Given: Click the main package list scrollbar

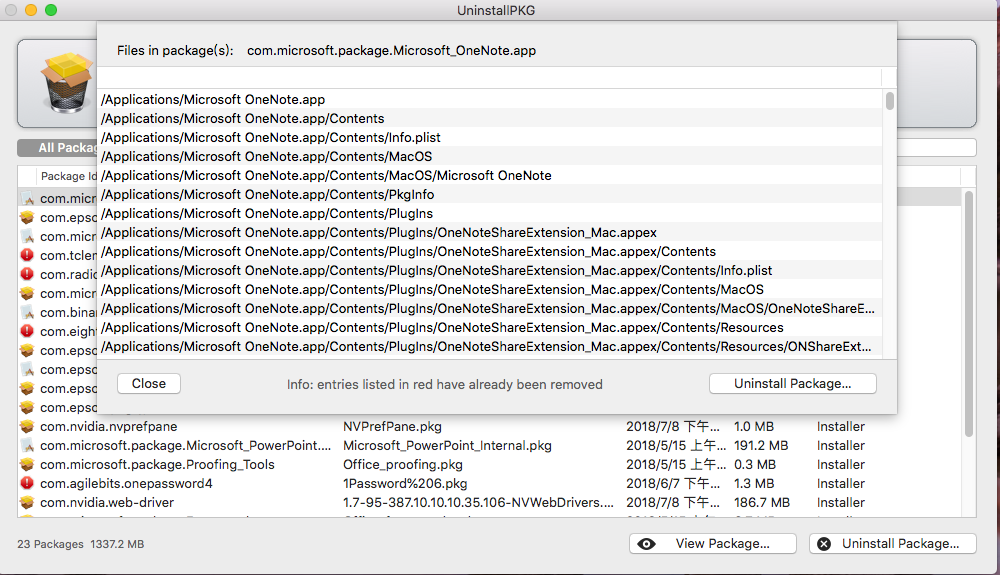Looking at the screenshot, I should coord(968,313).
